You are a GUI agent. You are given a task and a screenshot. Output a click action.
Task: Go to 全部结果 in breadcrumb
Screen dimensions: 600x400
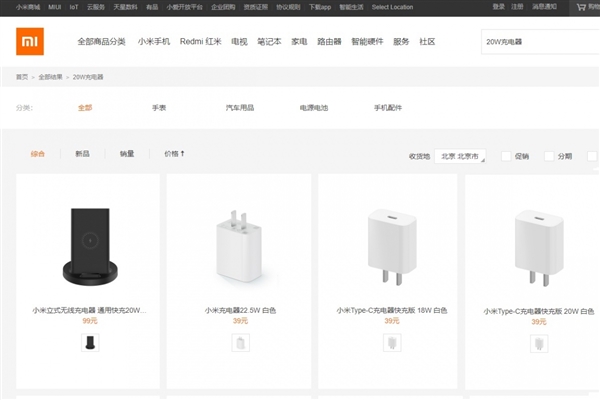click(50, 77)
